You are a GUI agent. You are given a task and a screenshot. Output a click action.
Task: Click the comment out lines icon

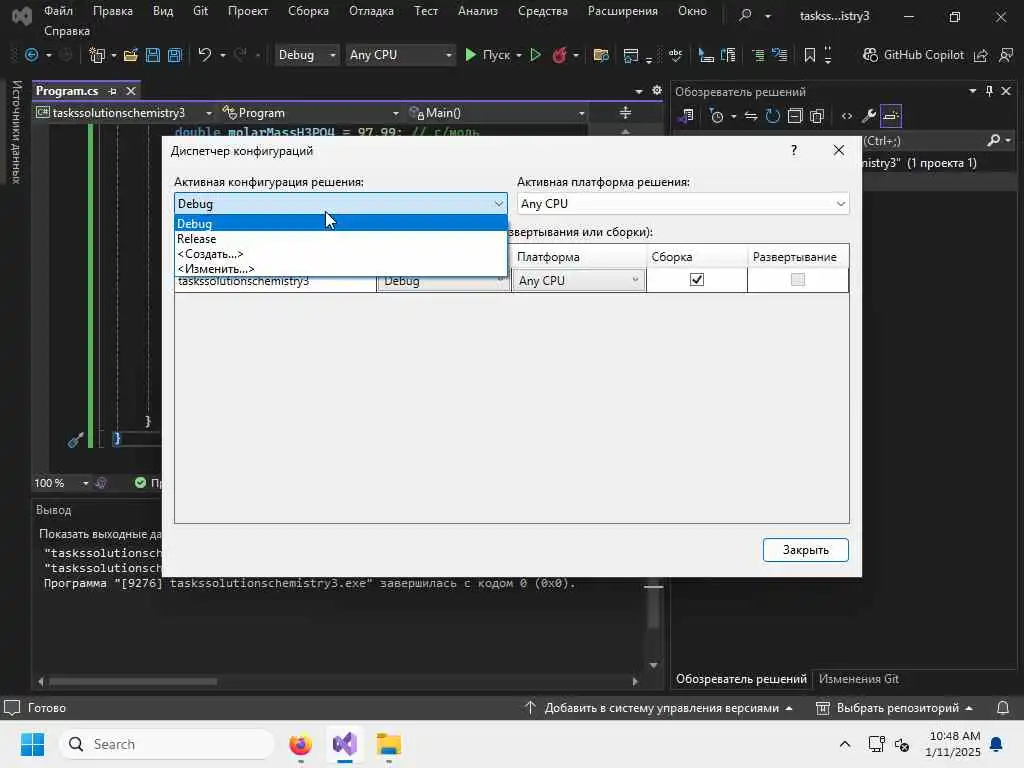758,55
